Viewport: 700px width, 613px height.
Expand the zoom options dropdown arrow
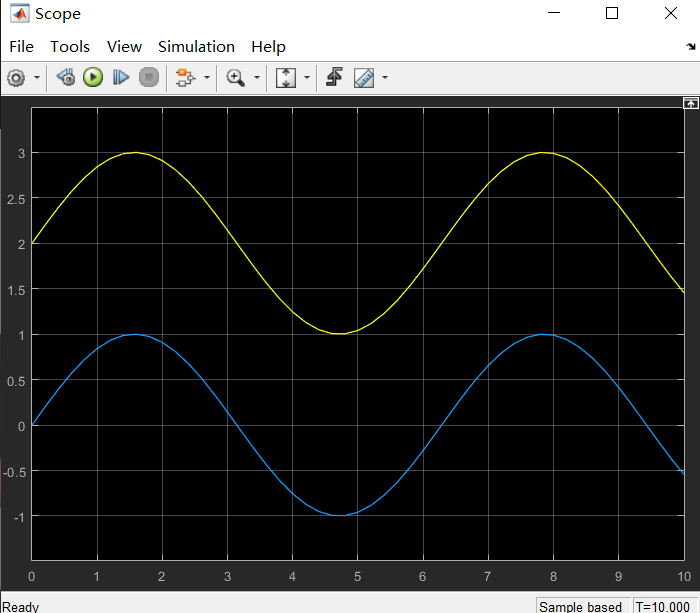click(x=257, y=78)
